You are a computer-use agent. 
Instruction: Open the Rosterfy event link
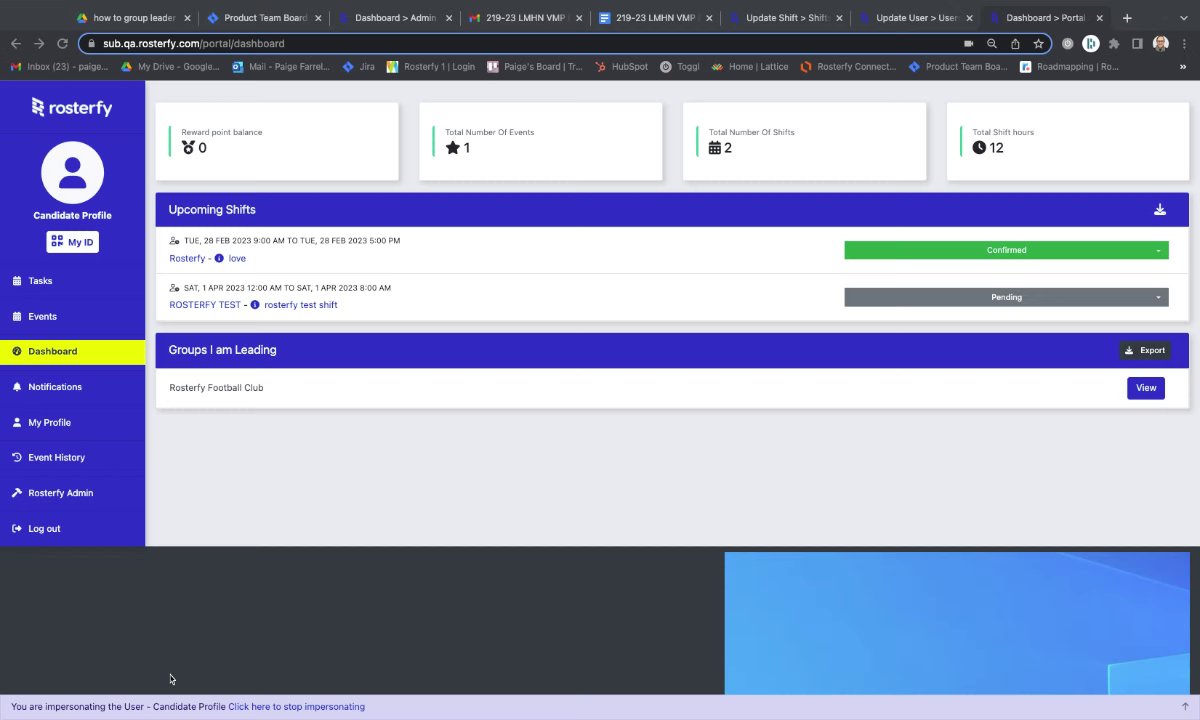click(187, 258)
